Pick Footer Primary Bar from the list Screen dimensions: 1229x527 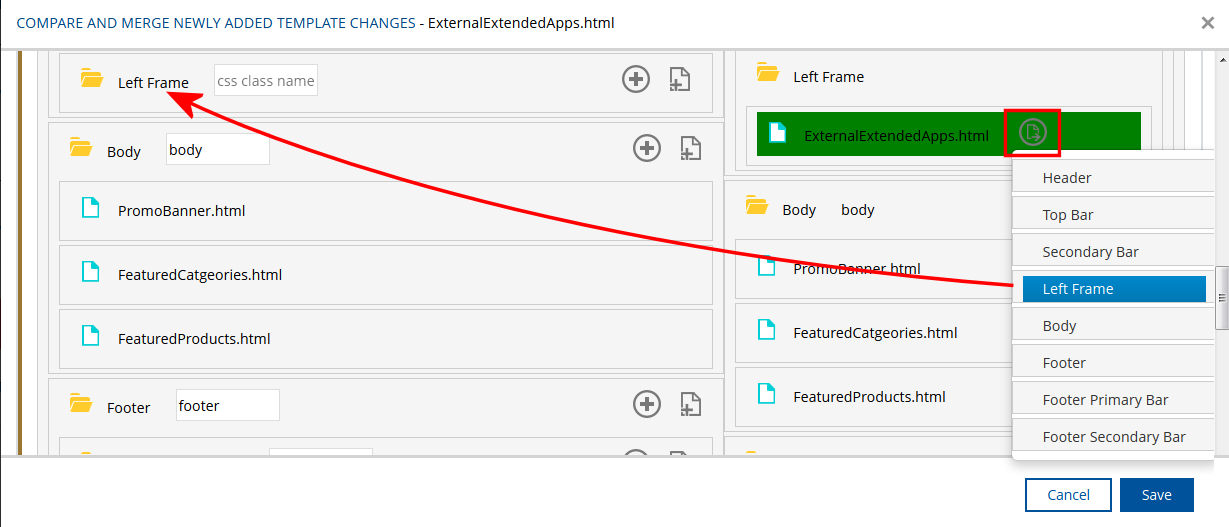pos(1105,400)
